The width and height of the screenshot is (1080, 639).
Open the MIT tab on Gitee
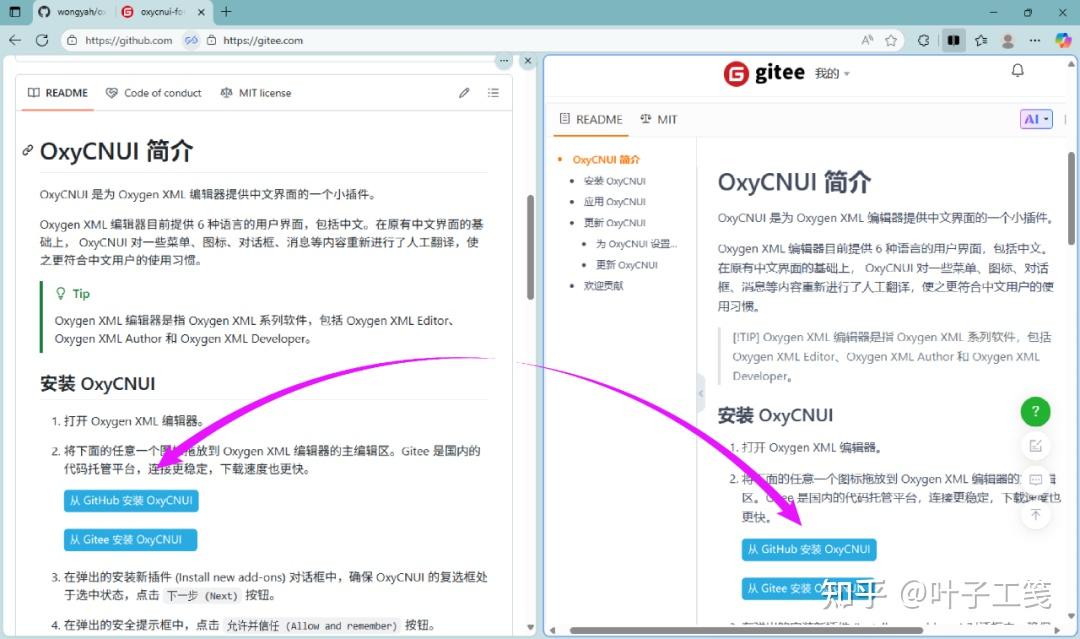[x=658, y=119]
